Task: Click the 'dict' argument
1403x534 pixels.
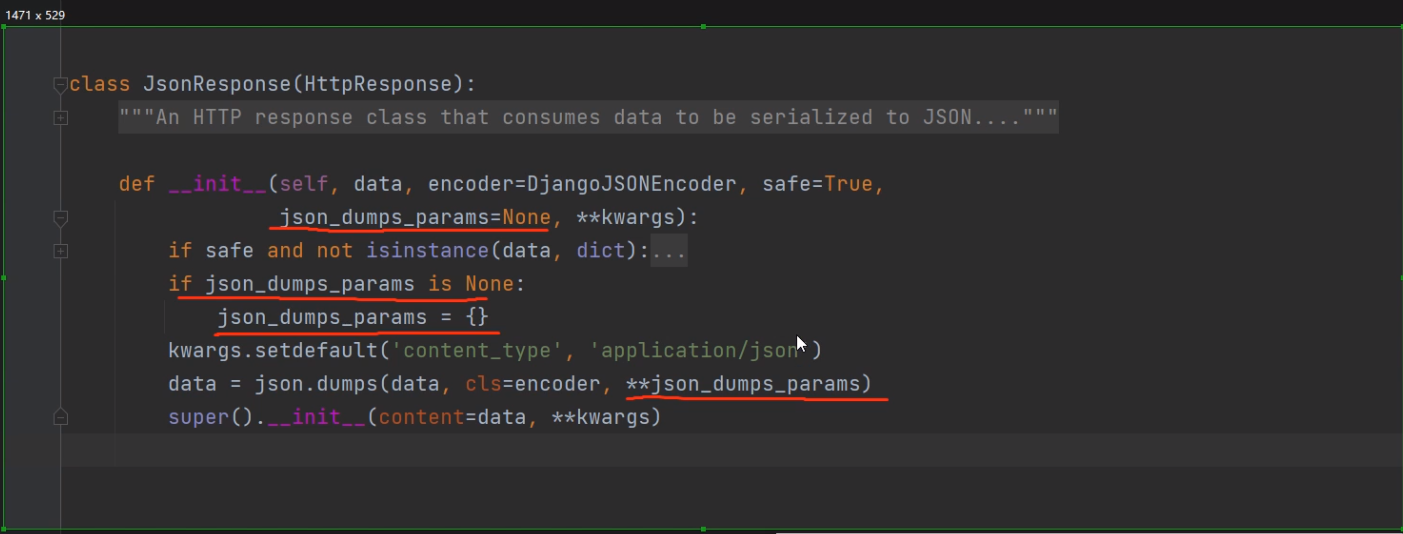Action: (601, 251)
